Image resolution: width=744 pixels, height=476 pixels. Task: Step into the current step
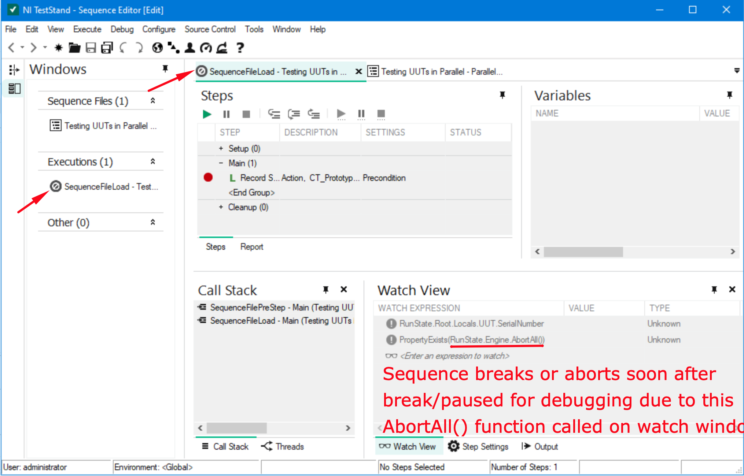tap(274, 114)
